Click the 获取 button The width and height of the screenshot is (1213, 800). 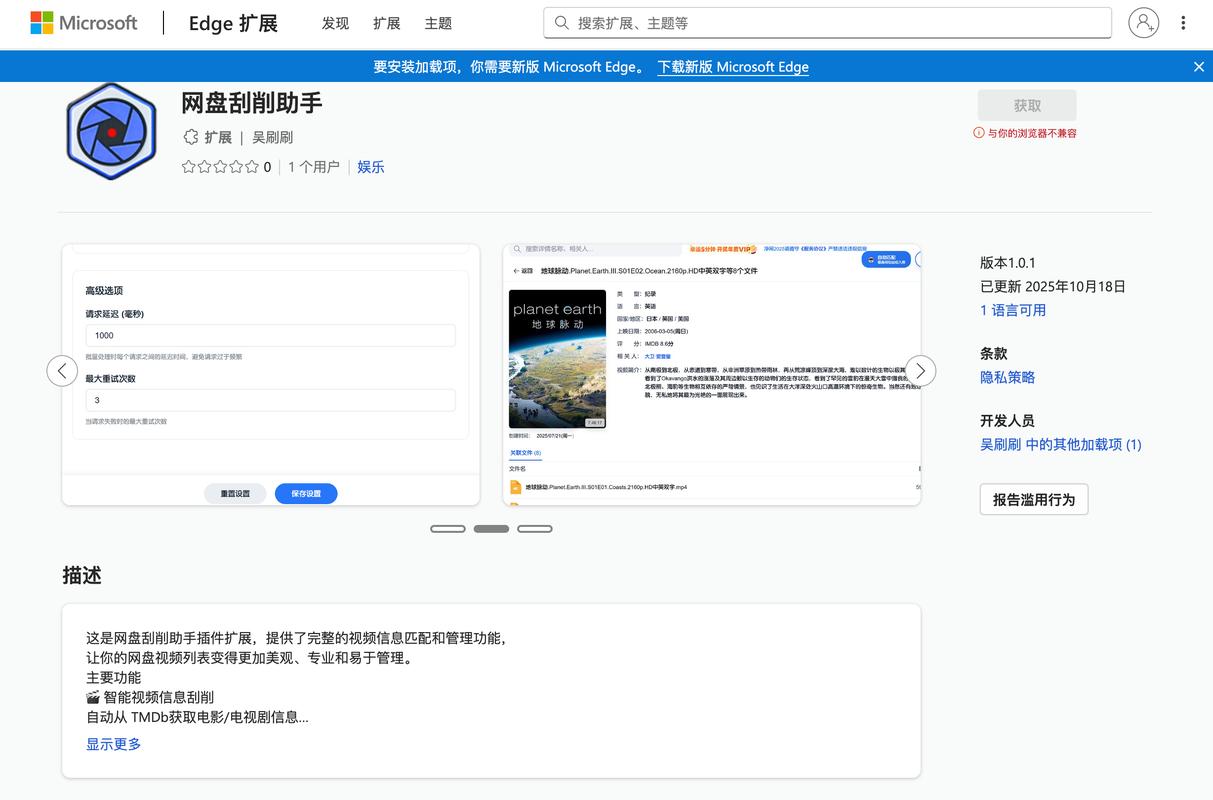pyautogui.click(x=1027, y=105)
